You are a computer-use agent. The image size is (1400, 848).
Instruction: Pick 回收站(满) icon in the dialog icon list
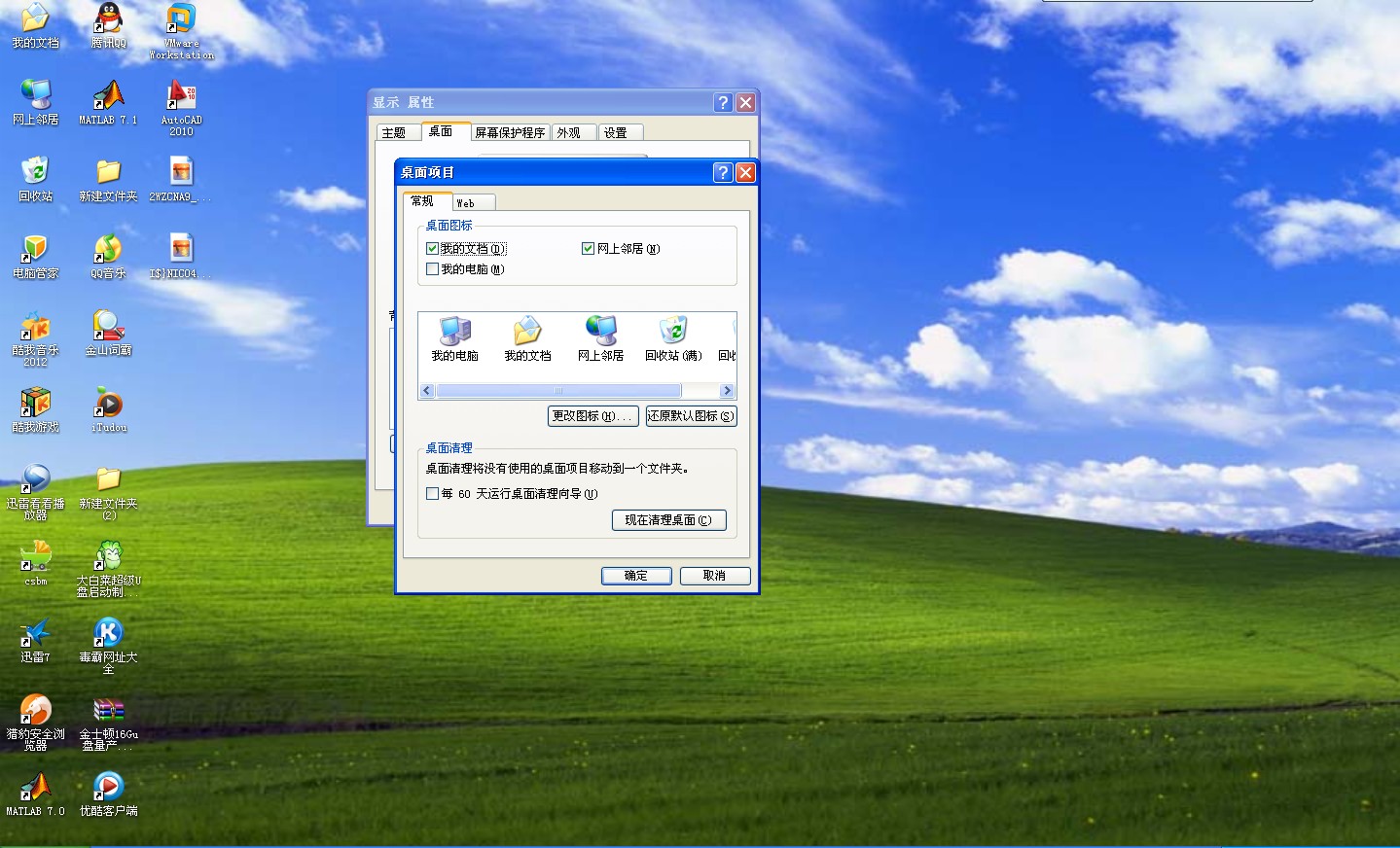[x=673, y=338]
